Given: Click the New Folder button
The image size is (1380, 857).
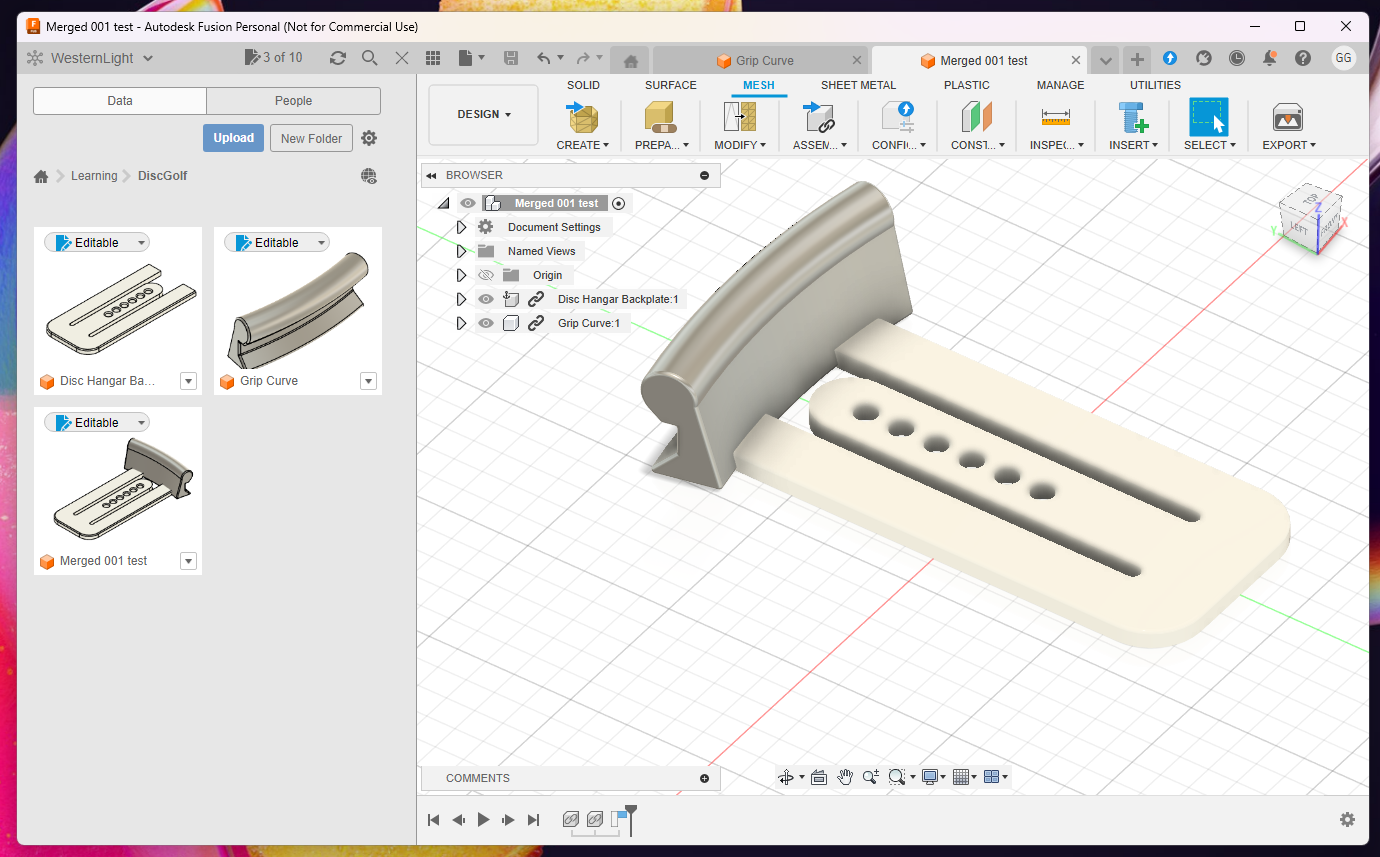Looking at the screenshot, I should tap(311, 138).
